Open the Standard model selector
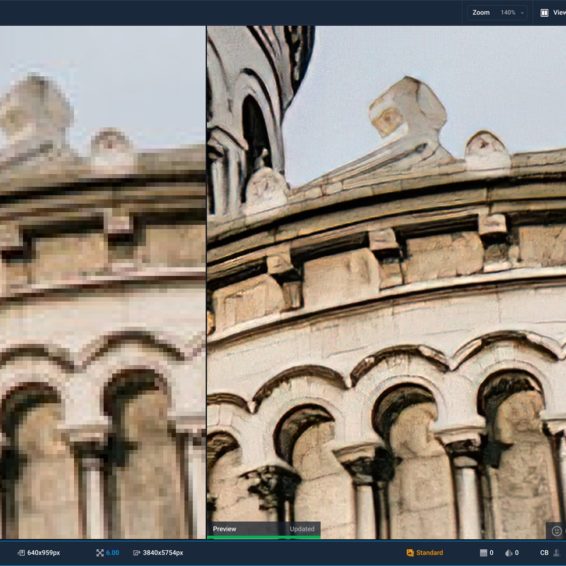This screenshot has height=566, width=566. 425,553
